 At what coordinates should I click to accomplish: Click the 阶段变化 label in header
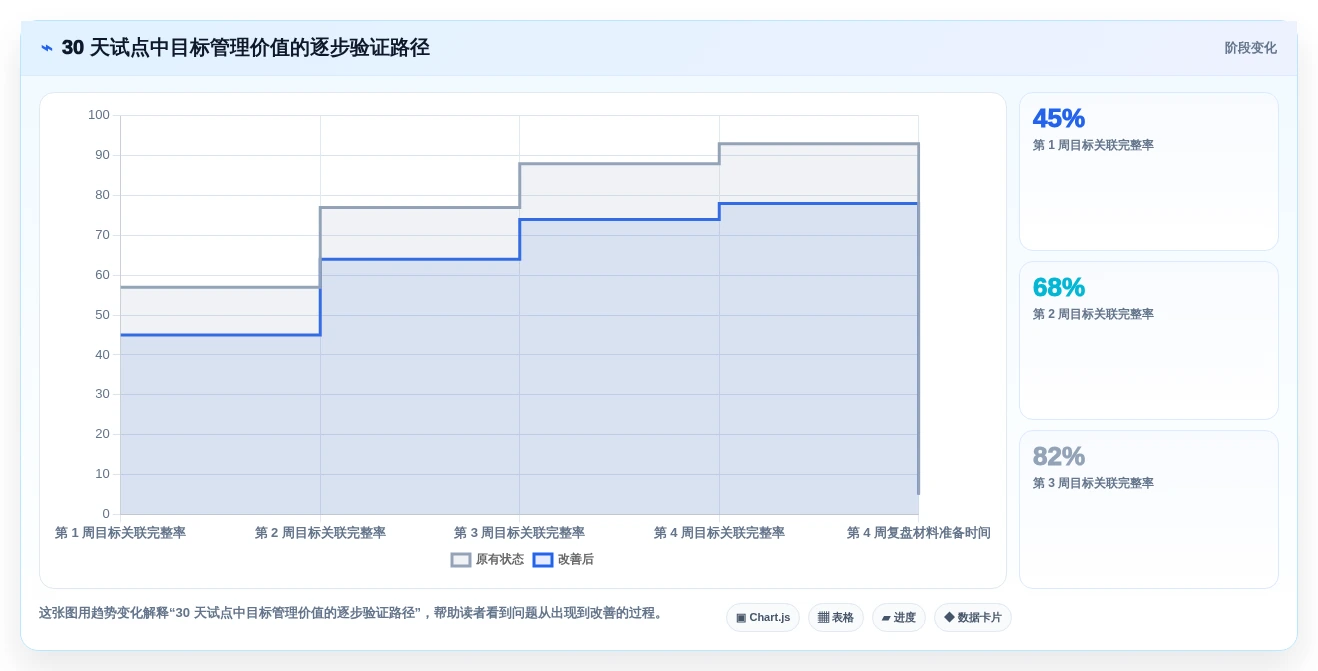point(1251,48)
